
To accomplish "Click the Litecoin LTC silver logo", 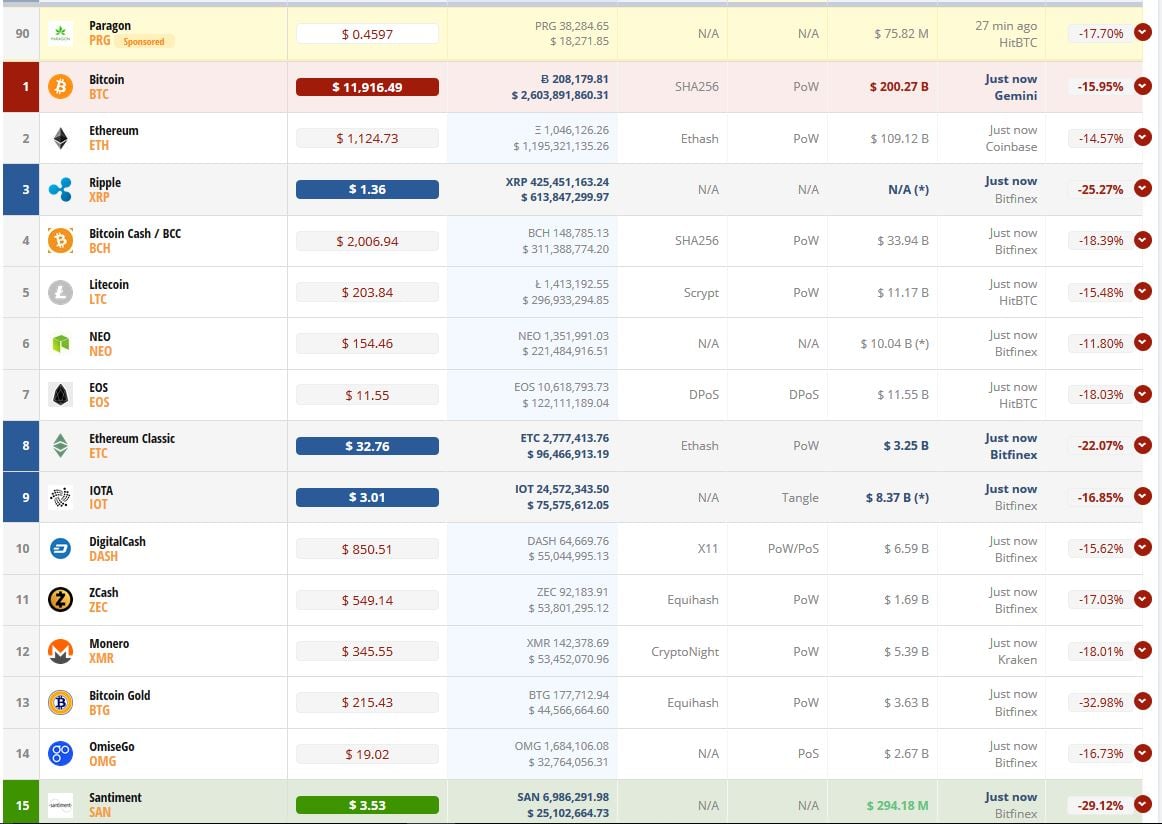I will click(x=60, y=292).
